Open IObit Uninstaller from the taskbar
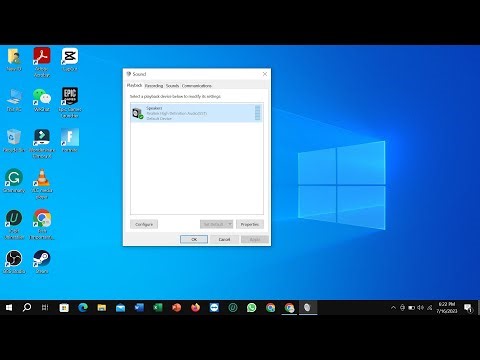 (x=233, y=307)
